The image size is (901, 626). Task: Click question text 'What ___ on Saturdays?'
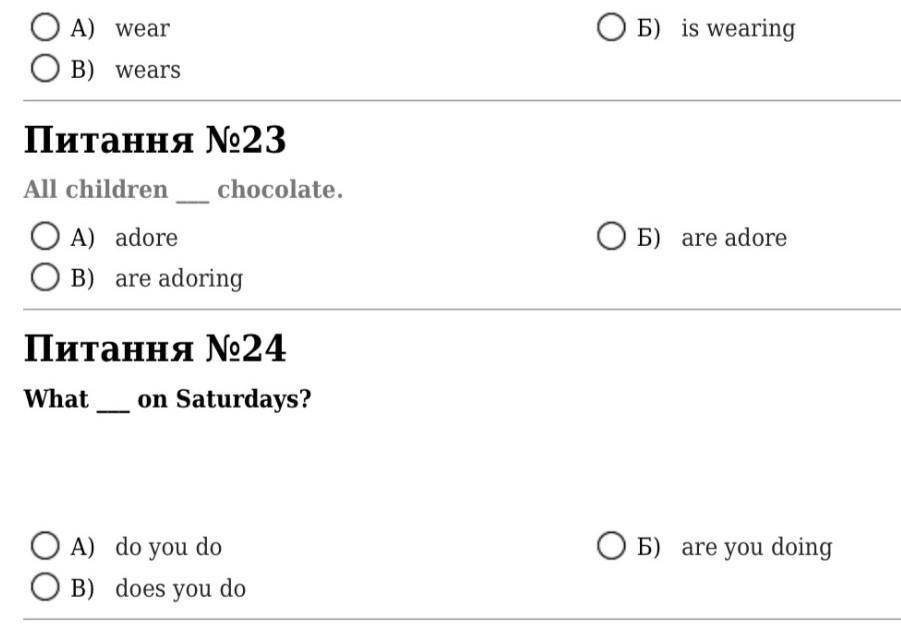point(167,399)
